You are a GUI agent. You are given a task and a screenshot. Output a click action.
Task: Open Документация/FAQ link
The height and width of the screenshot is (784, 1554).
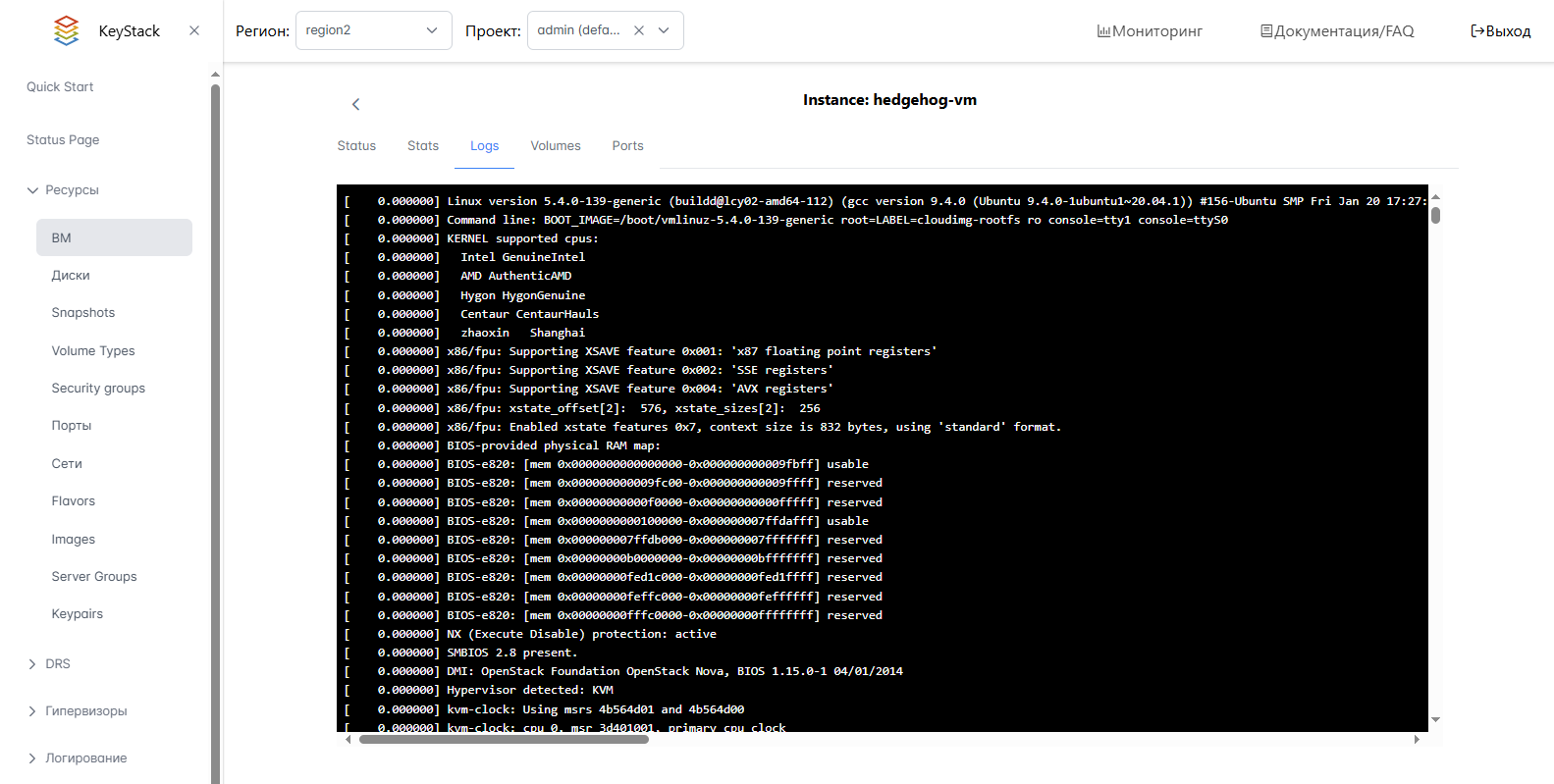pos(1337,31)
